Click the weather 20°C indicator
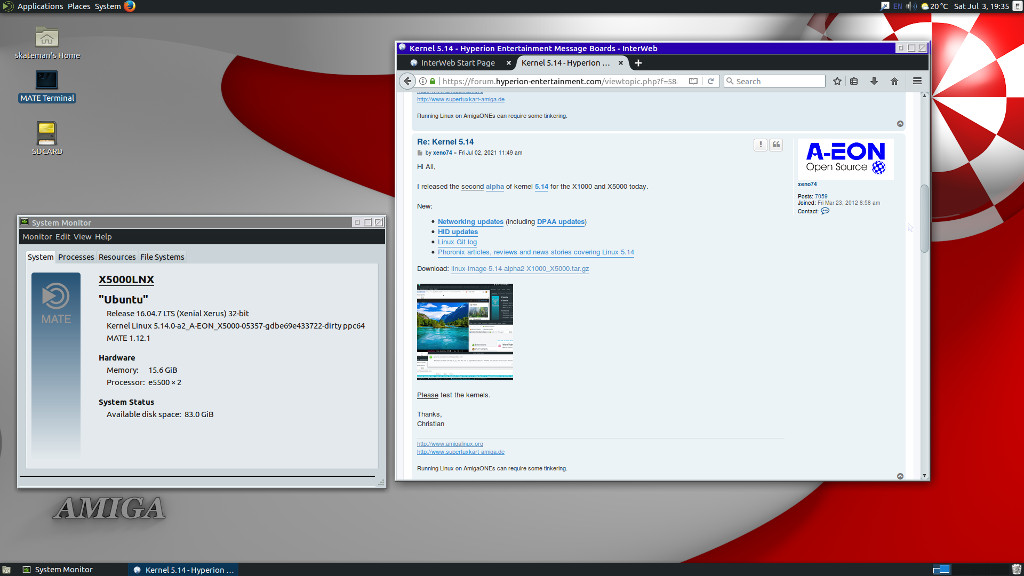 click(x=935, y=6)
